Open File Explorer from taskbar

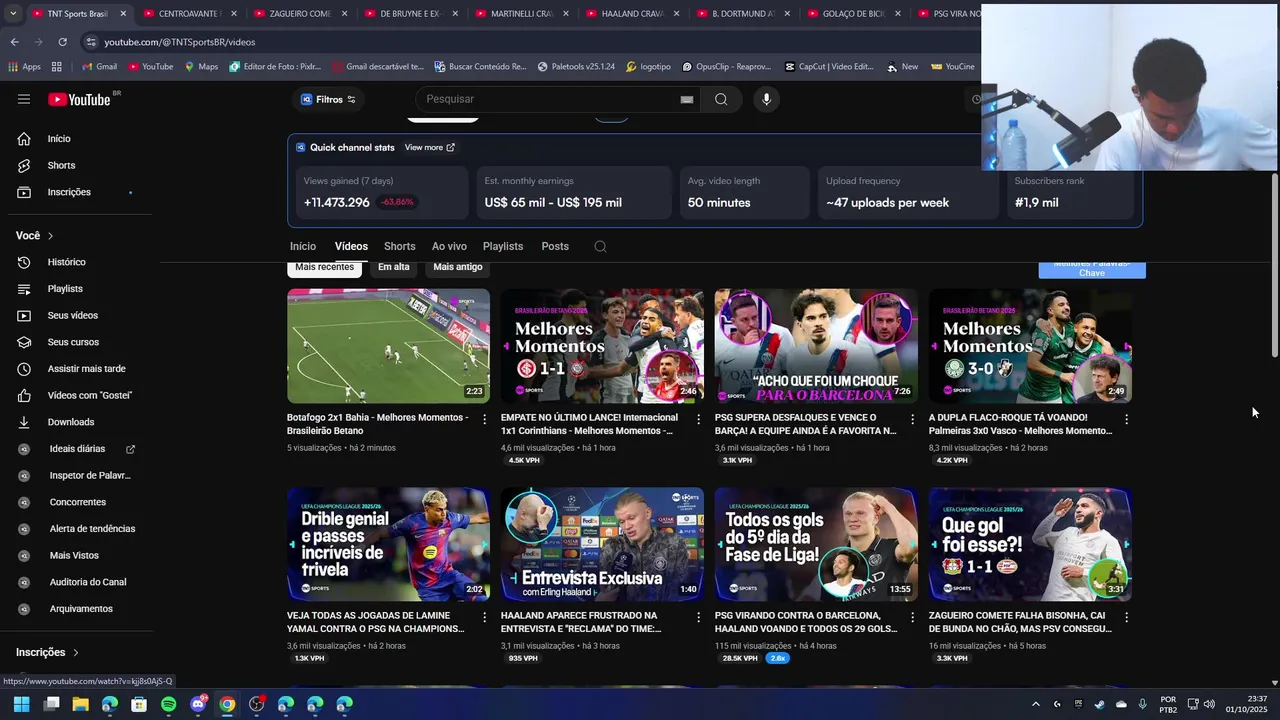[80, 704]
